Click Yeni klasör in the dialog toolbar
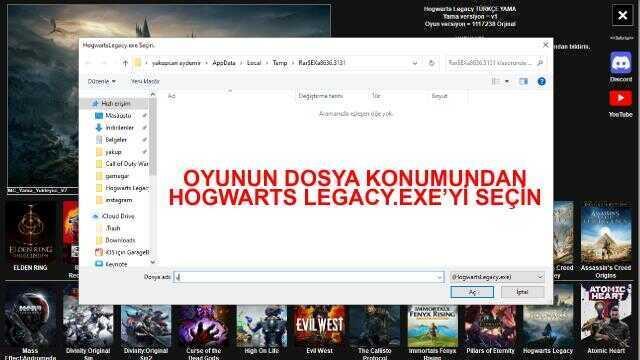 tap(145, 81)
